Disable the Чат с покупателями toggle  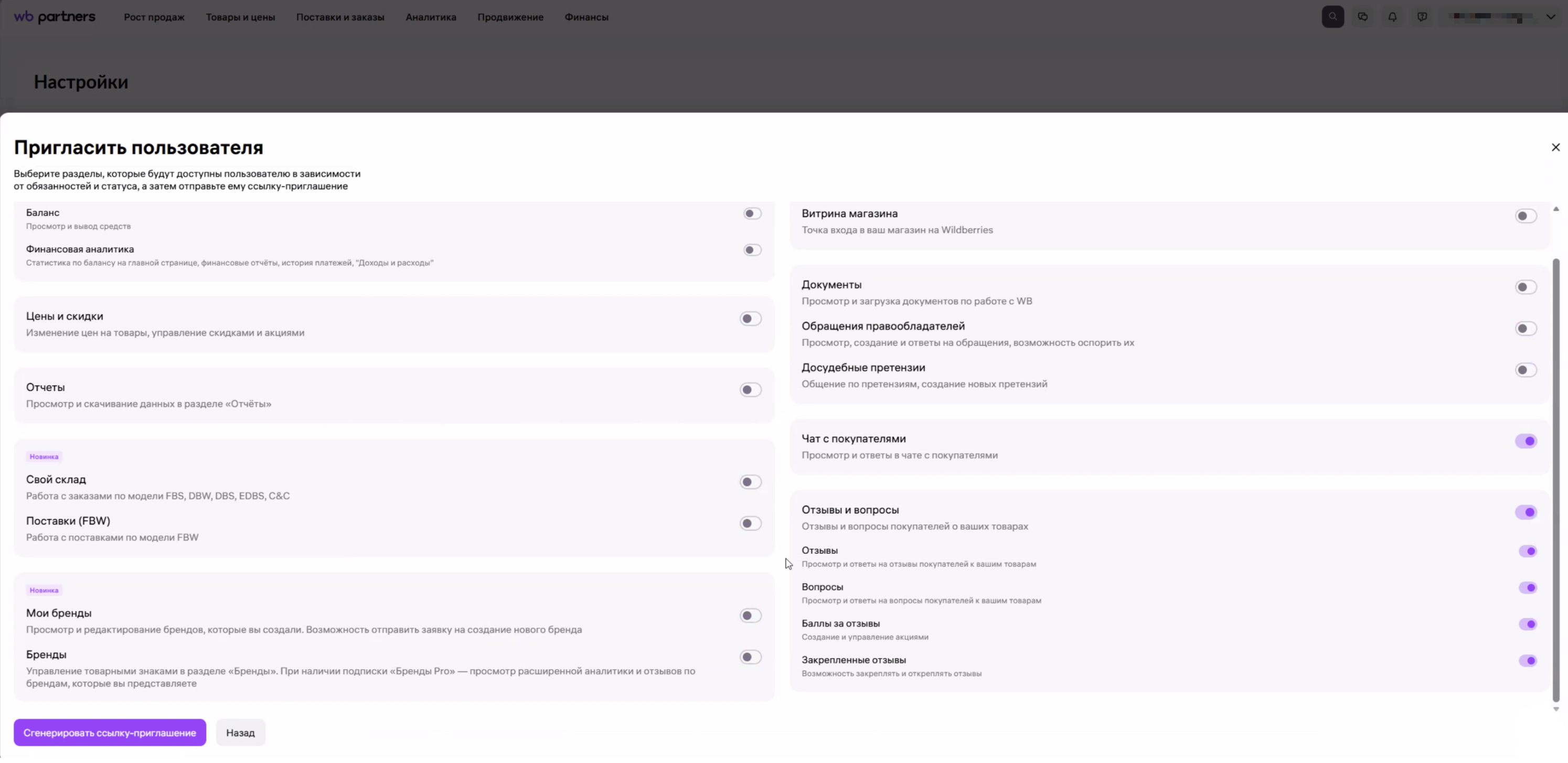[x=1526, y=441]
